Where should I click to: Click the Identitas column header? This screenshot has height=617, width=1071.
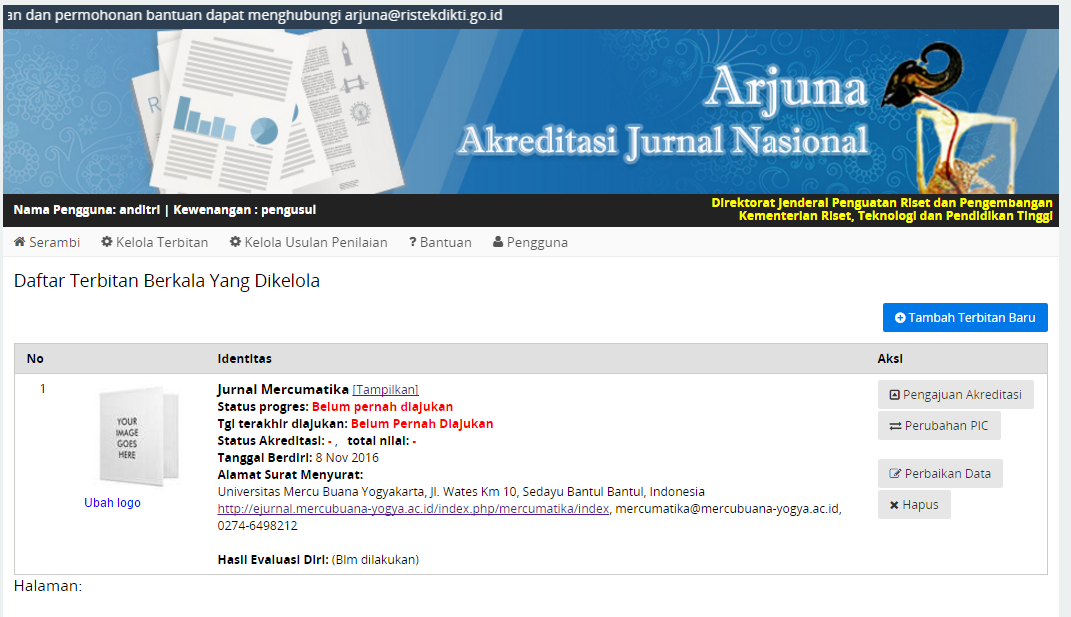[244, 359]
